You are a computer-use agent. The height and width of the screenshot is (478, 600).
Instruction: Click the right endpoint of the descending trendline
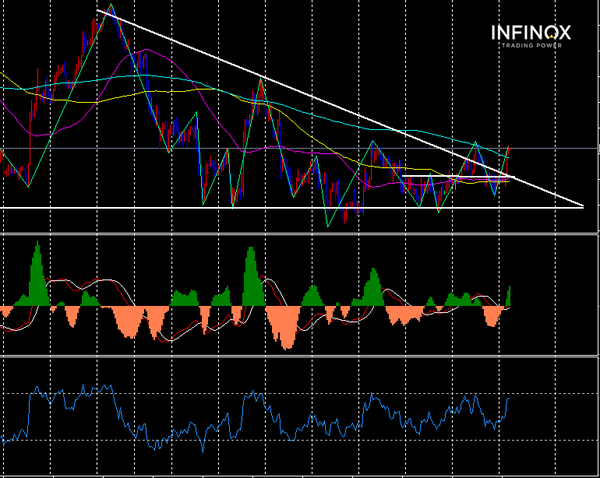click(x=582, y=207)
